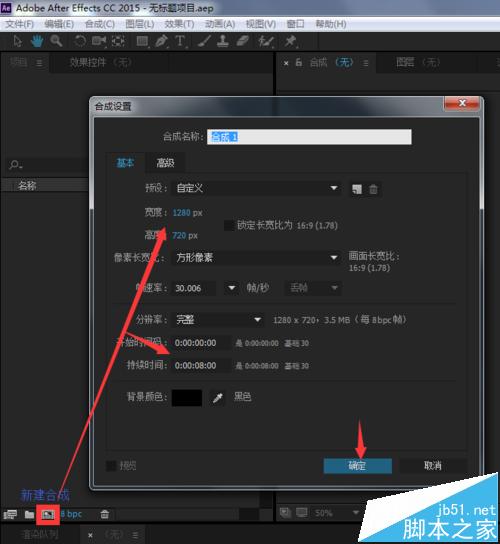Click the new composition icon
Screen dimensions: 500x544
pos(48,514)
